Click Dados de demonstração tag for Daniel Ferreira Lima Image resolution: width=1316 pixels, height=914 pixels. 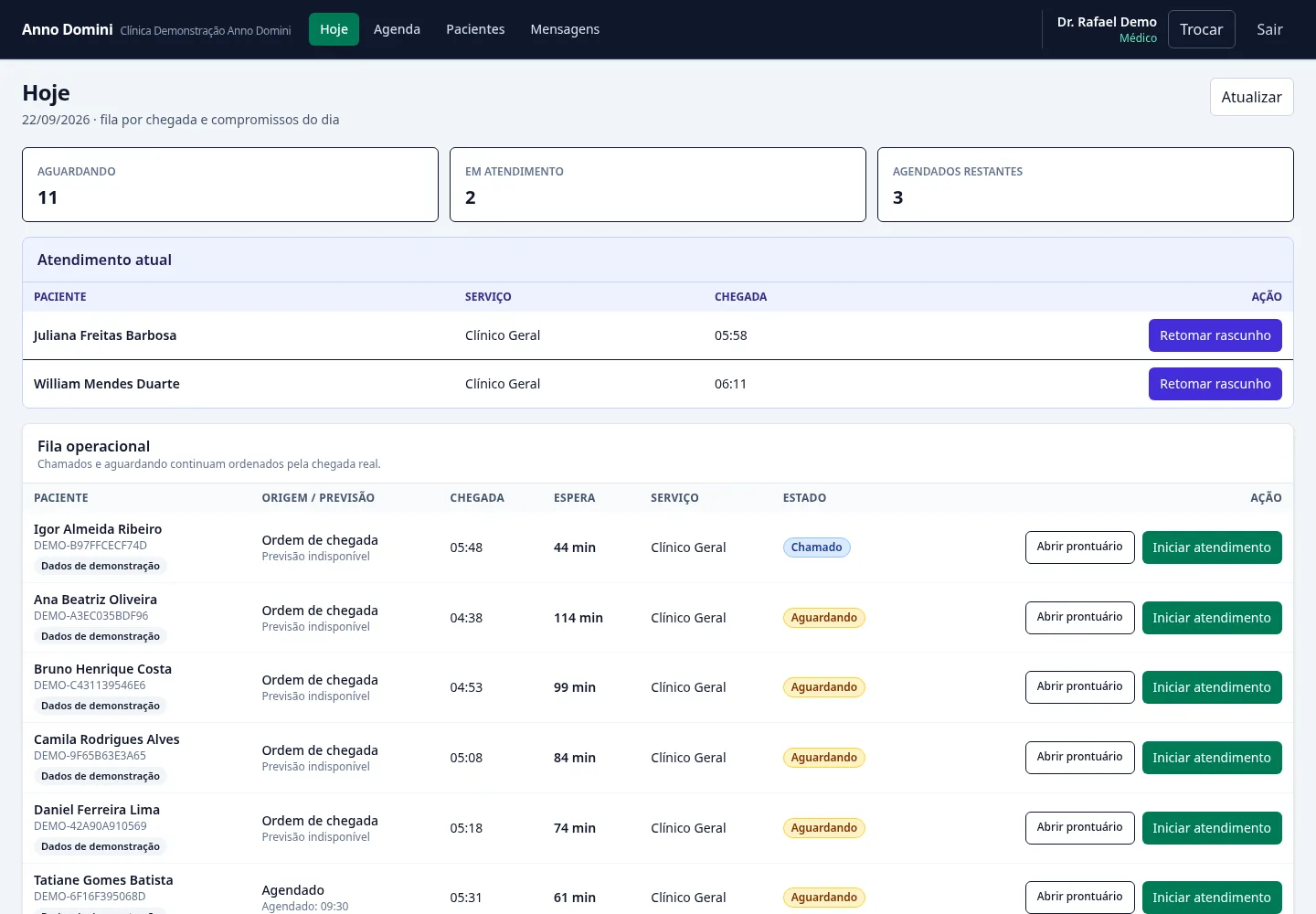101,846
